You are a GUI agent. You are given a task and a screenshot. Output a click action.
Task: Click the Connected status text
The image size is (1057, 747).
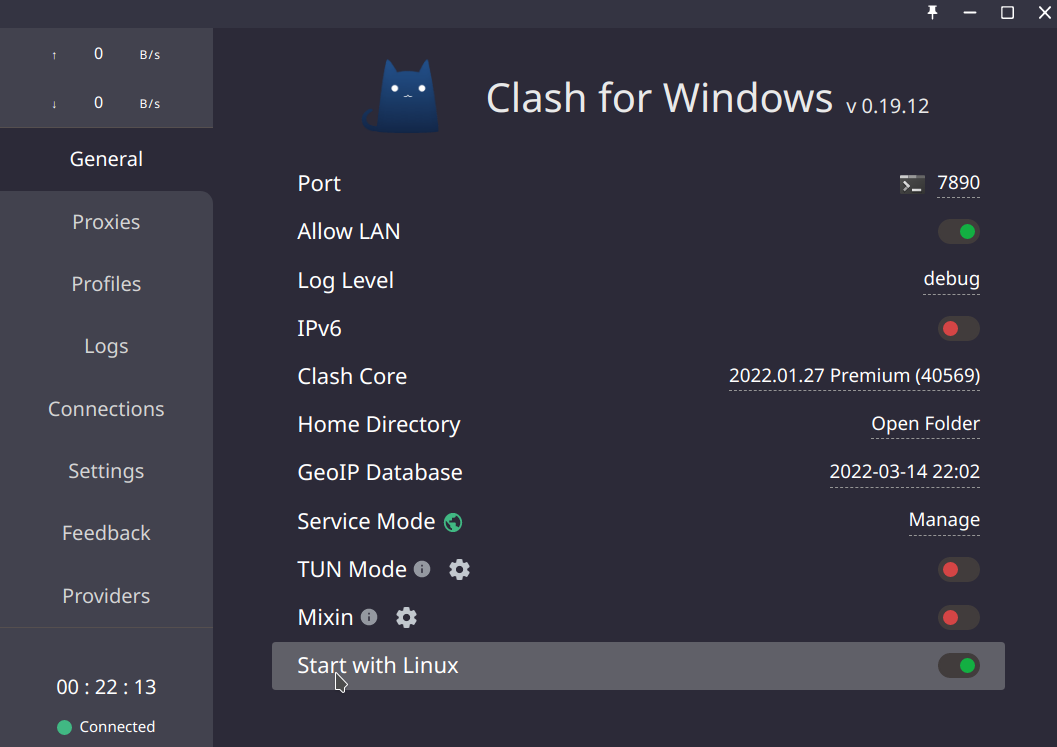click(117, 727)
